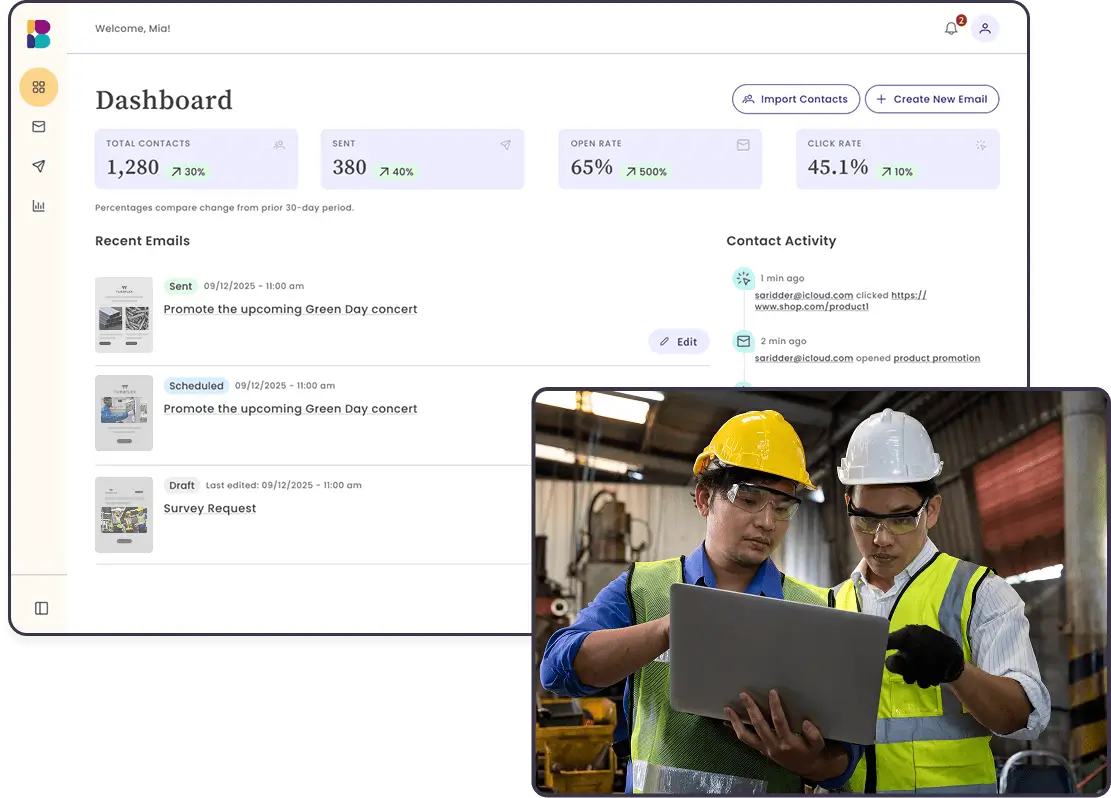View analytics via the bar chart sidebar icon
This screenshot has height=798, width=1111.
pos(38,205)
